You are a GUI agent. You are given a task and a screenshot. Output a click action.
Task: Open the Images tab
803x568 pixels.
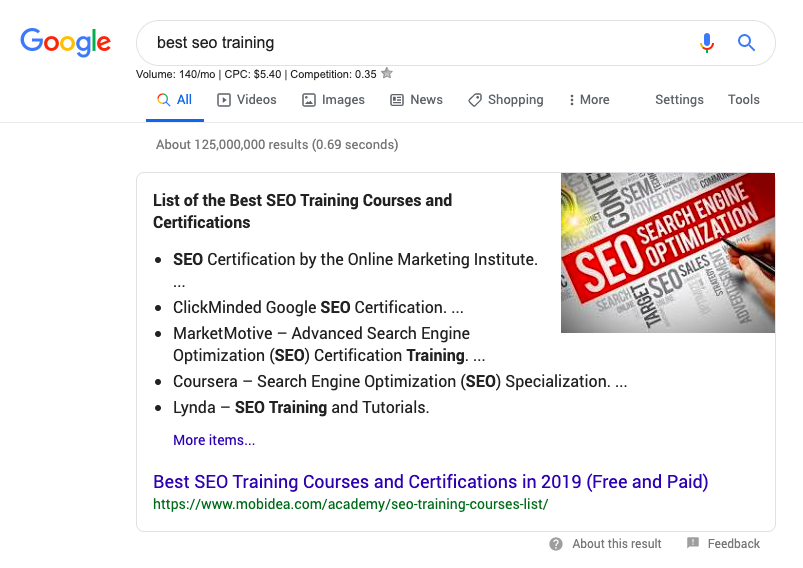[x=333, y=100]
